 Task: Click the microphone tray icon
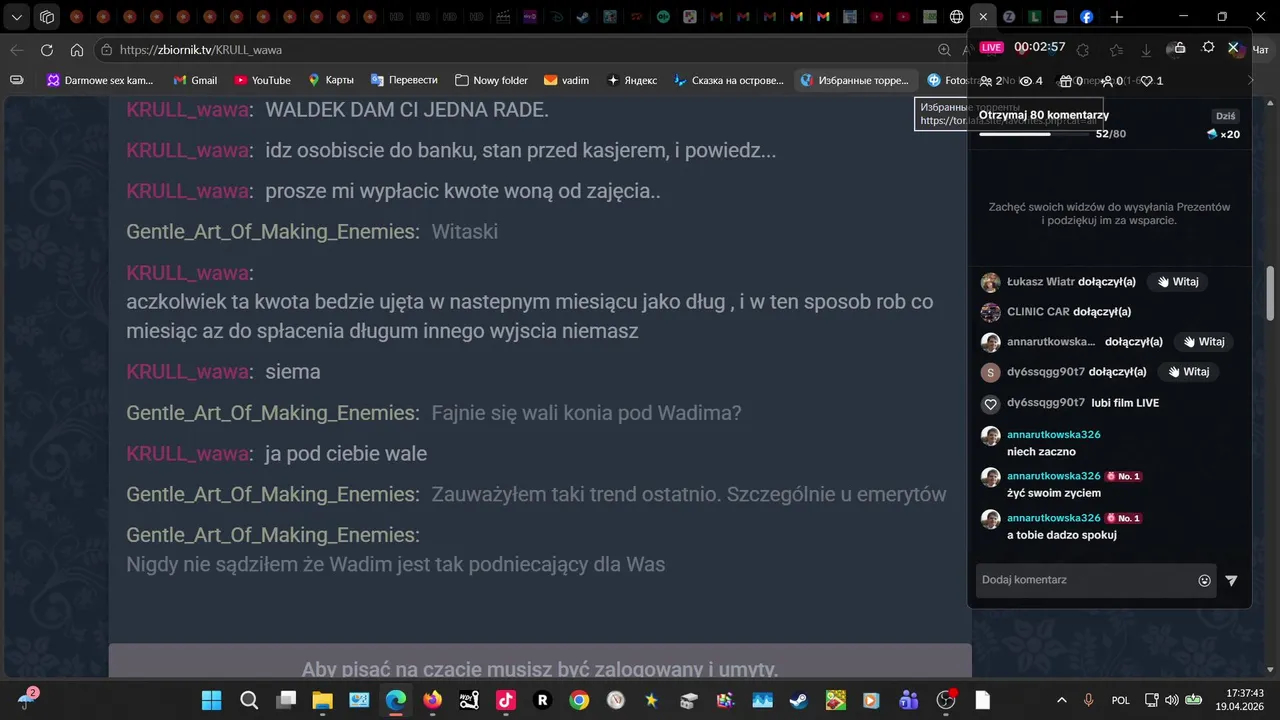pos(1088,700)
